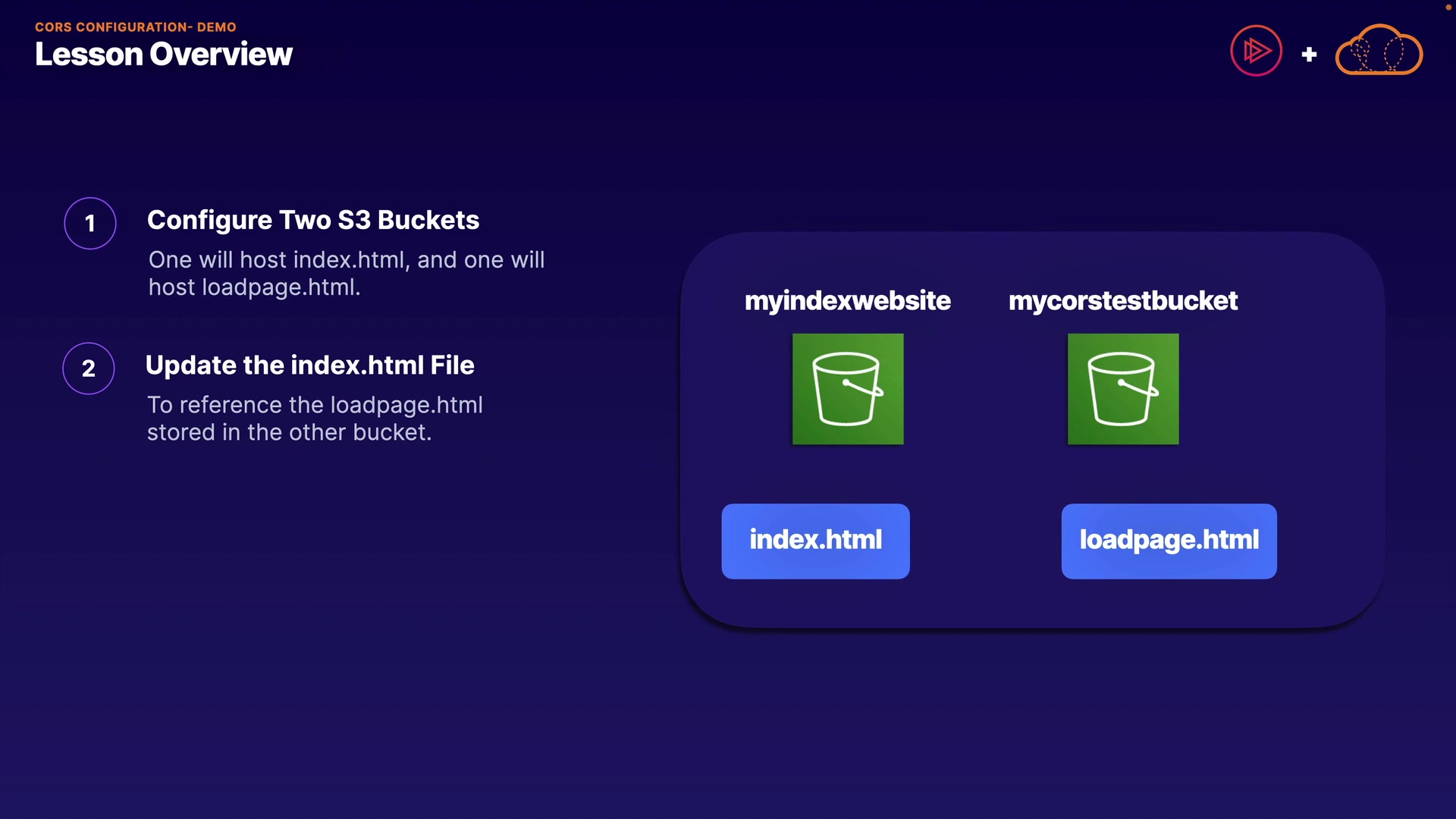This screenshot has width=1456, height=819.
Task: Click the 'To reference the loadpage.html' line
Action: [315, 405]
